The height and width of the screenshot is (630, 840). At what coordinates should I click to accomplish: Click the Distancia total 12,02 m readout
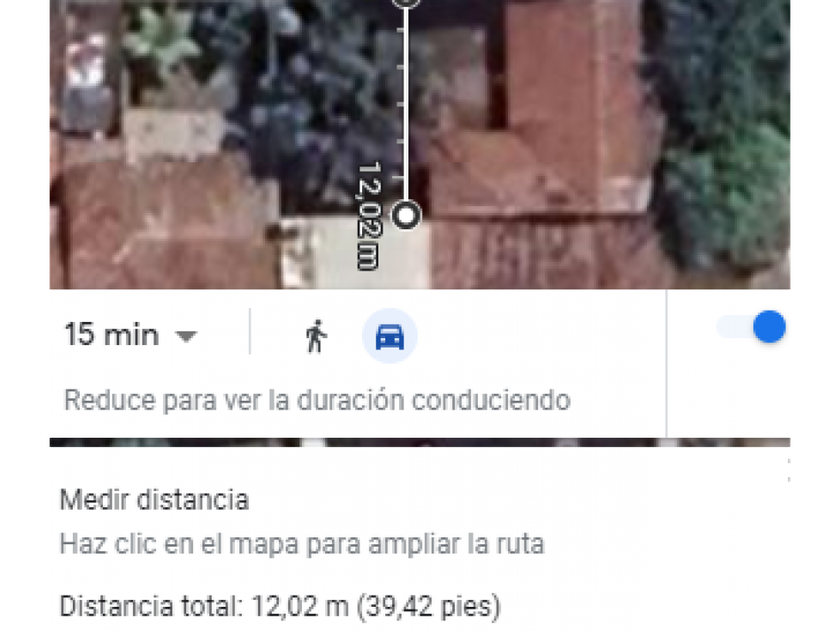point(280,606)
